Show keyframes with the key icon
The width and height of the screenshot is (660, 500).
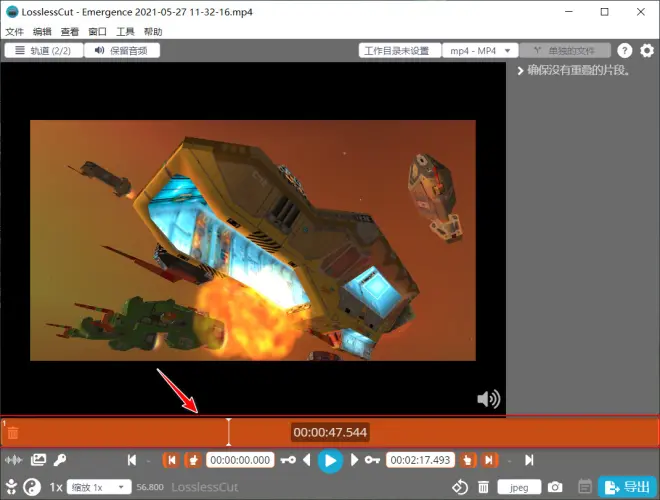(x=59, y=460)
